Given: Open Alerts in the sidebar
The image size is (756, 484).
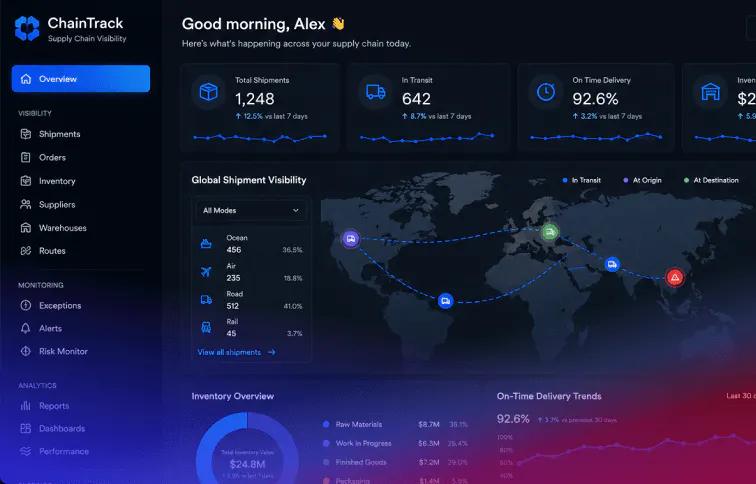Looking at the screenshot, I should tap(50, 328).
